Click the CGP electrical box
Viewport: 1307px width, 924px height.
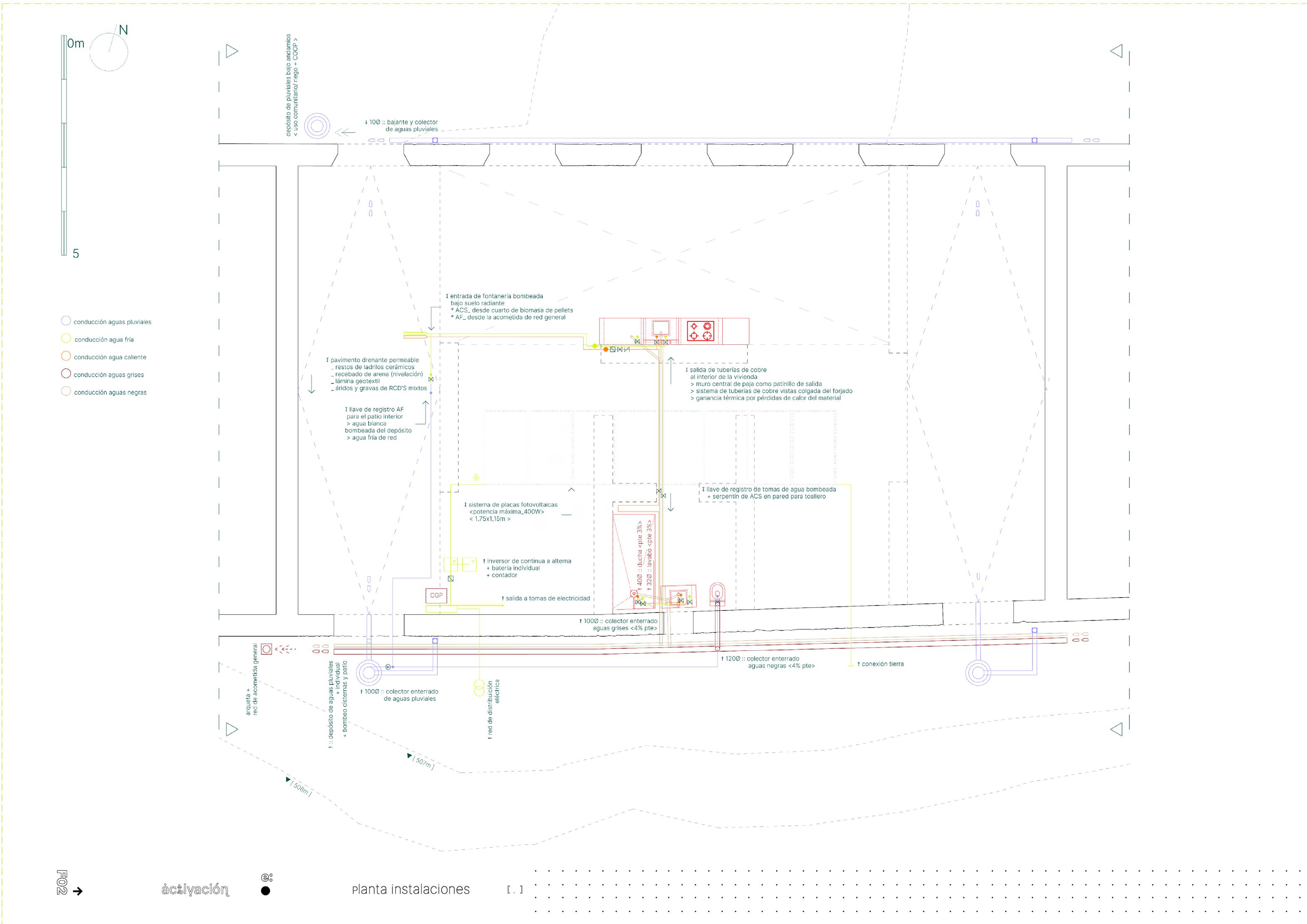(436, 596)
